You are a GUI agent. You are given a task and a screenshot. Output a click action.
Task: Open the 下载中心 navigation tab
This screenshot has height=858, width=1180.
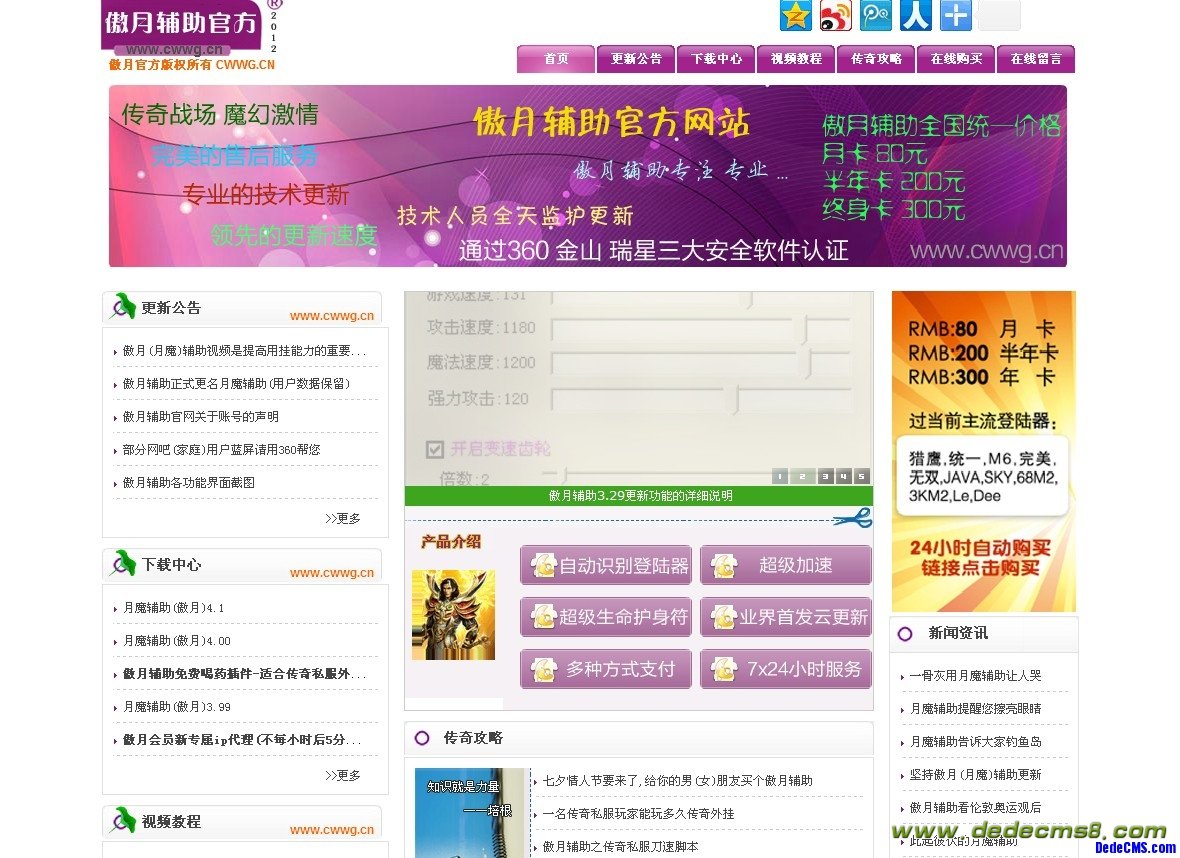coord(716,59)
